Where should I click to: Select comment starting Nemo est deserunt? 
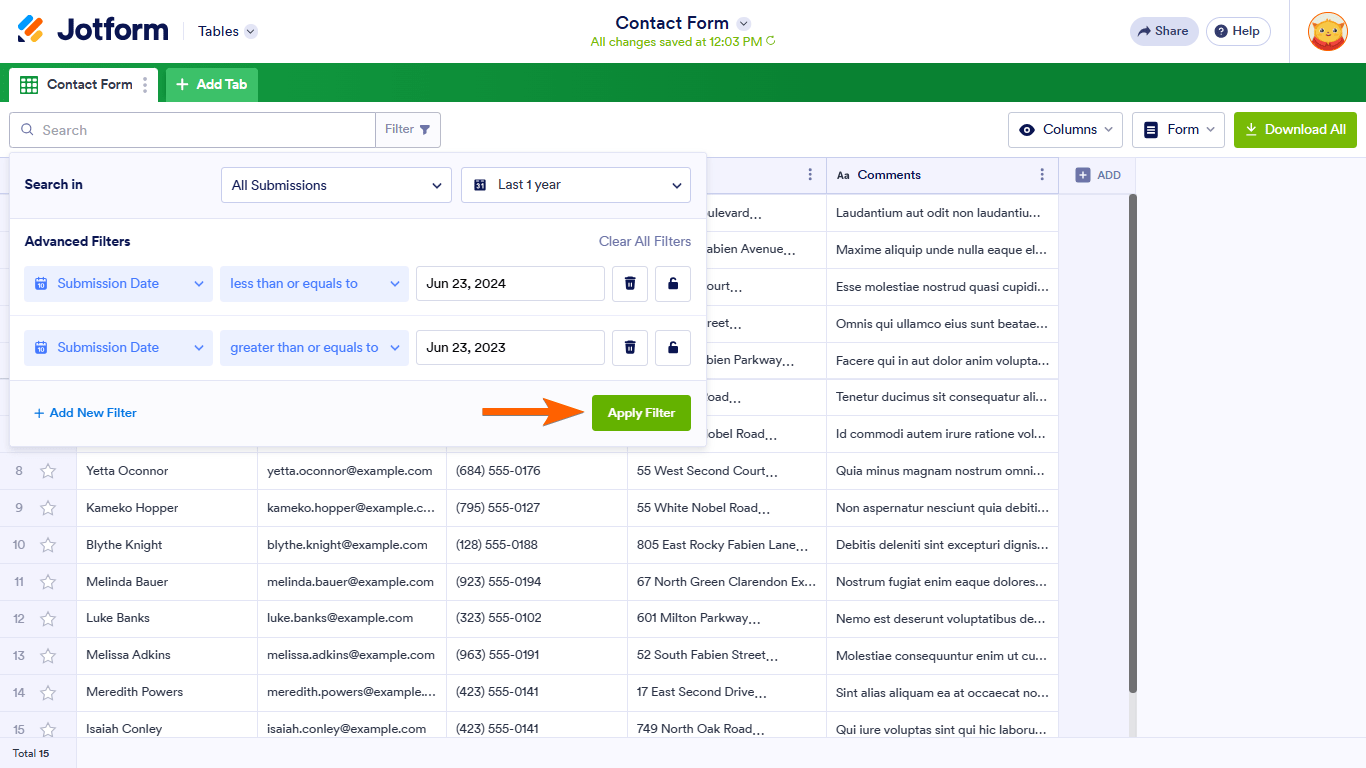942,618
